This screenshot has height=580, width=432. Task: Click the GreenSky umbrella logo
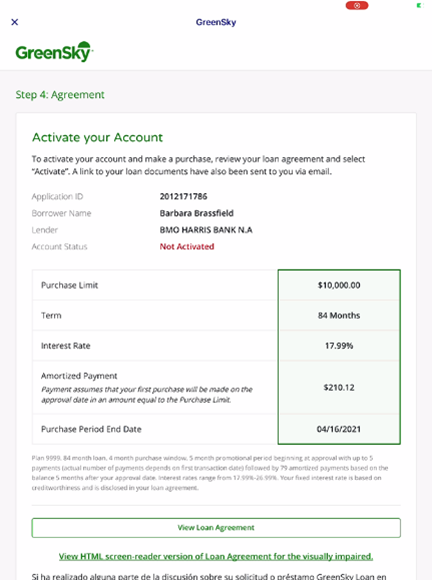(54, 51)
